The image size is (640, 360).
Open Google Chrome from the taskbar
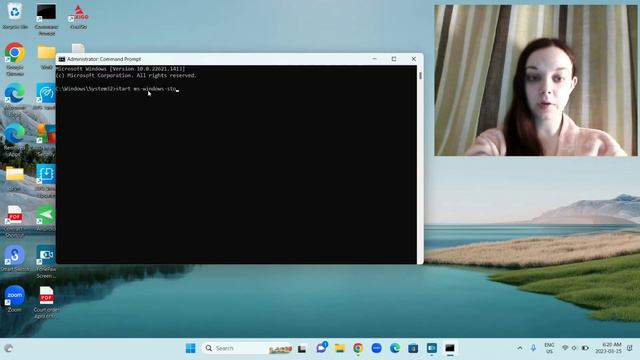pyautogui.click(x=358, y=348)
